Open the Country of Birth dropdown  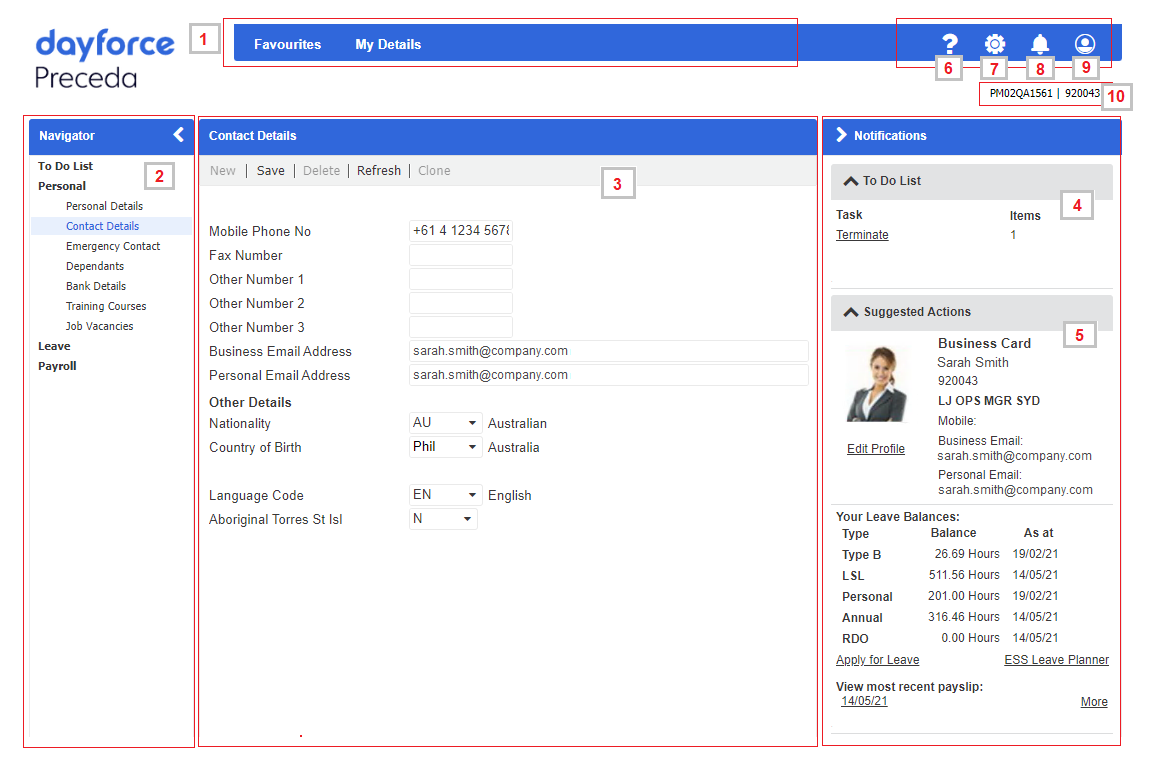click(x=446, y=447)
